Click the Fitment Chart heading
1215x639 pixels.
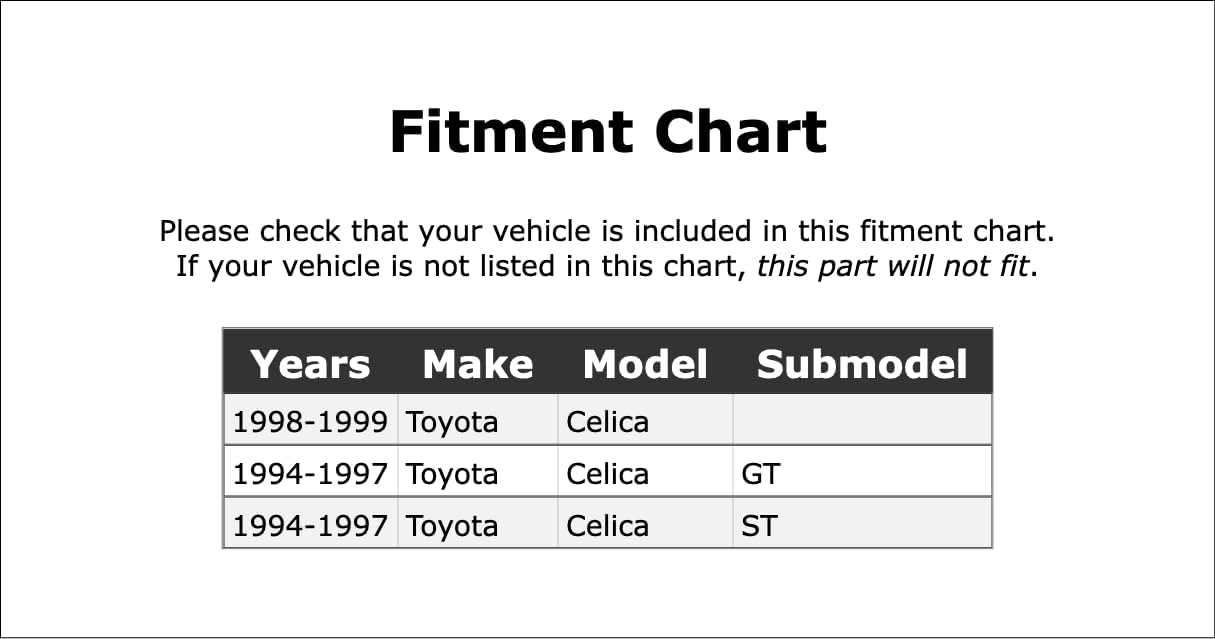607,132
